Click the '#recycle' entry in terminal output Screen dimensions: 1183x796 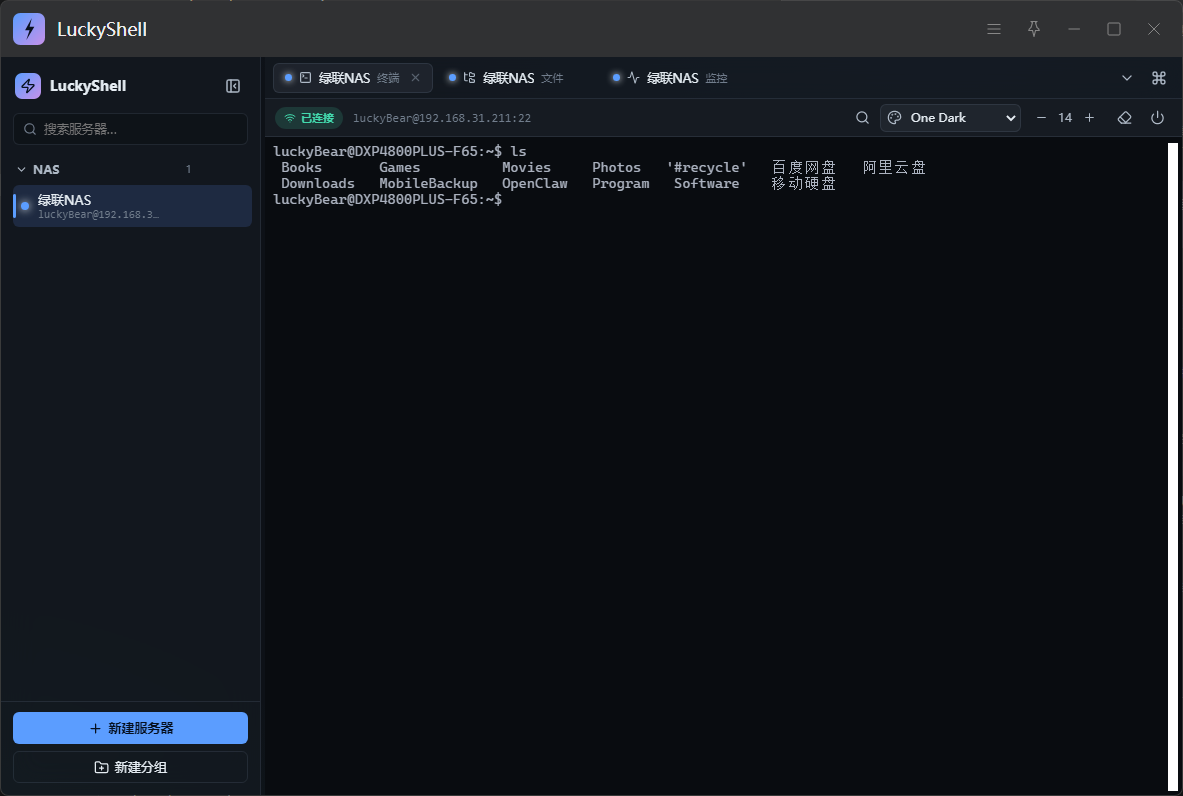[x=706, y=167]
